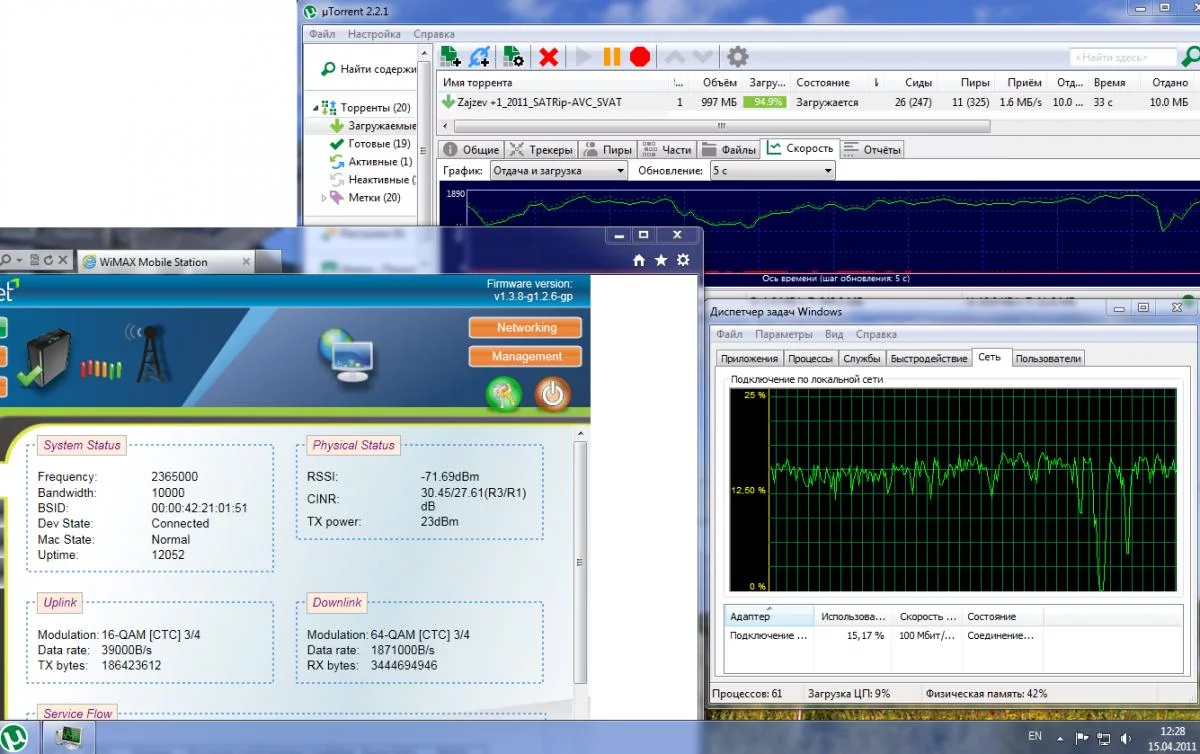Open the Настройка menu in uTorrent
Image resolution: width=1200 pixels, height=754 pixels.
point(374,34)
